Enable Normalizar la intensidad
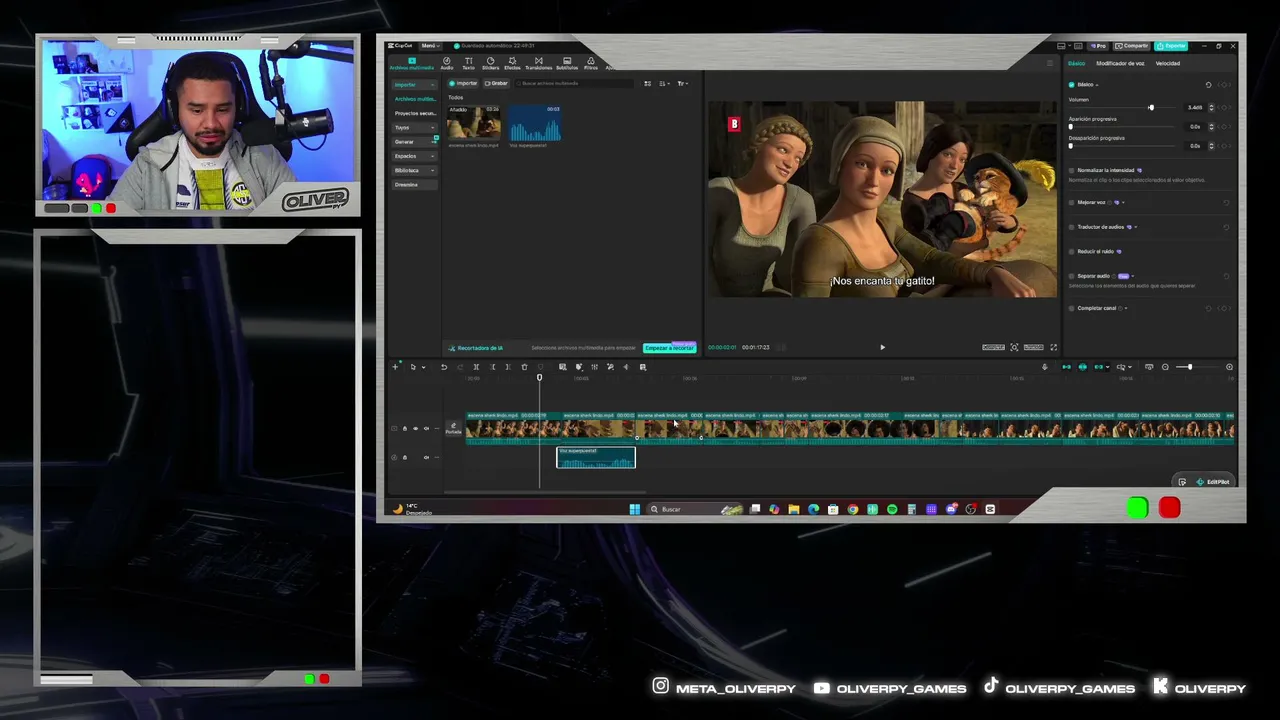Image resolution: width=1280 pixels, height=720 pixels. pyautogui.click(x=1071, y=170)
